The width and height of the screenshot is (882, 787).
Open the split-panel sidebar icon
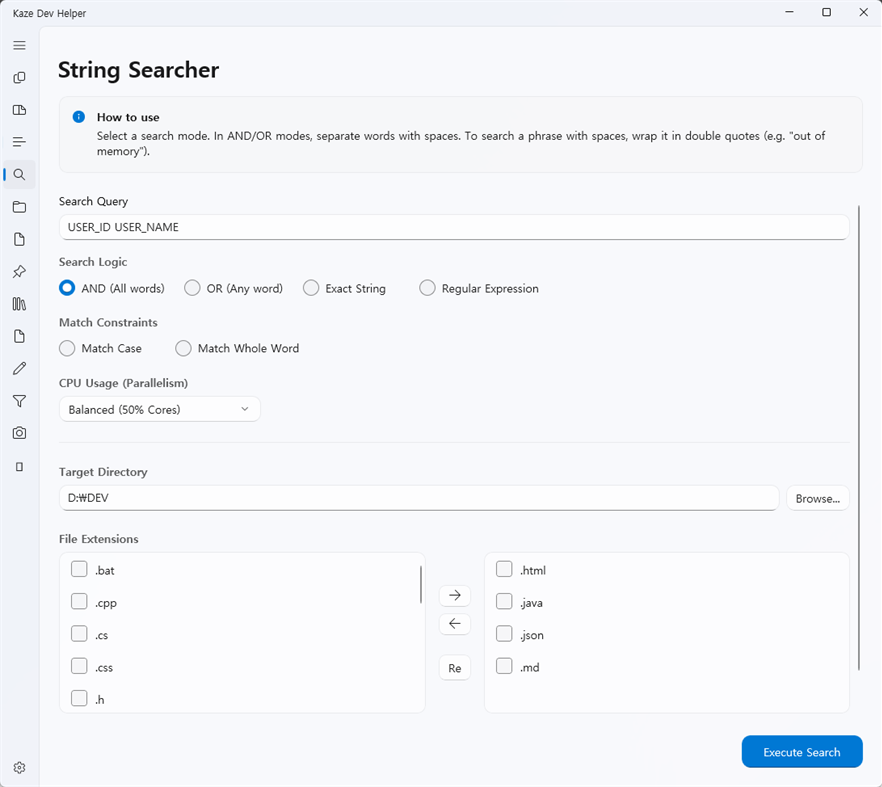pos(19,110)
